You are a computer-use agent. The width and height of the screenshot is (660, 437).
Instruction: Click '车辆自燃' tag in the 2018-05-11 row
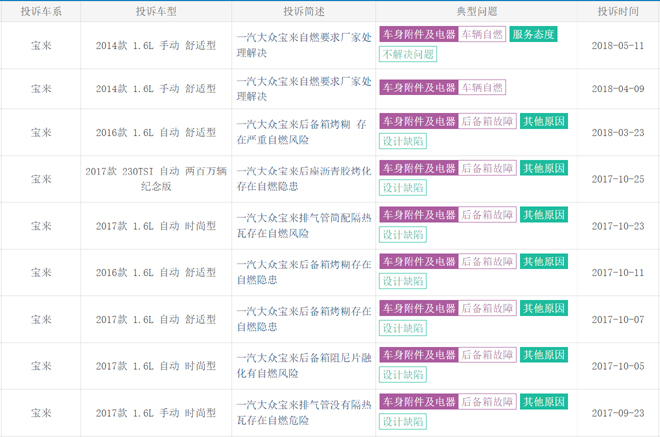click(x=482, y=34)
